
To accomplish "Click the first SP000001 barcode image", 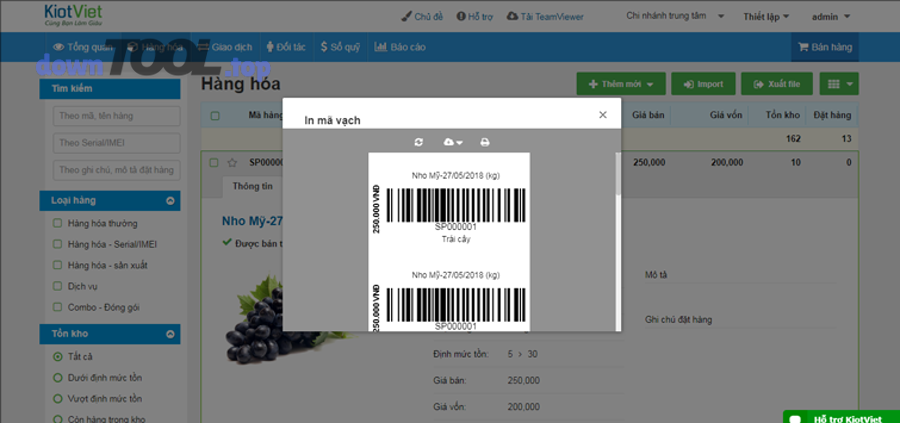I will pyautogui.click(x=456, y=205).
